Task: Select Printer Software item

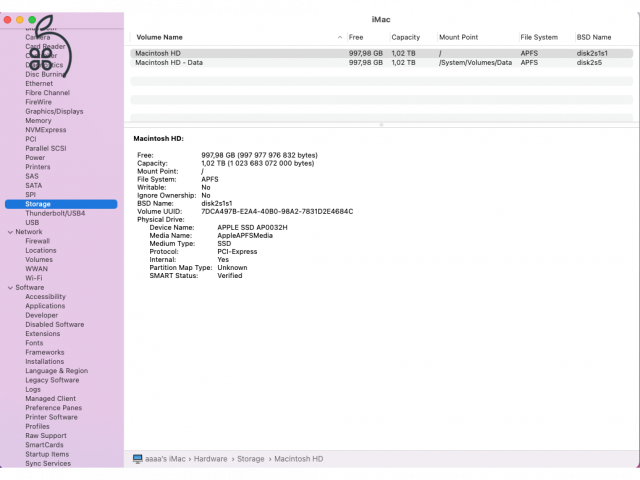Action: pos(51,417)
